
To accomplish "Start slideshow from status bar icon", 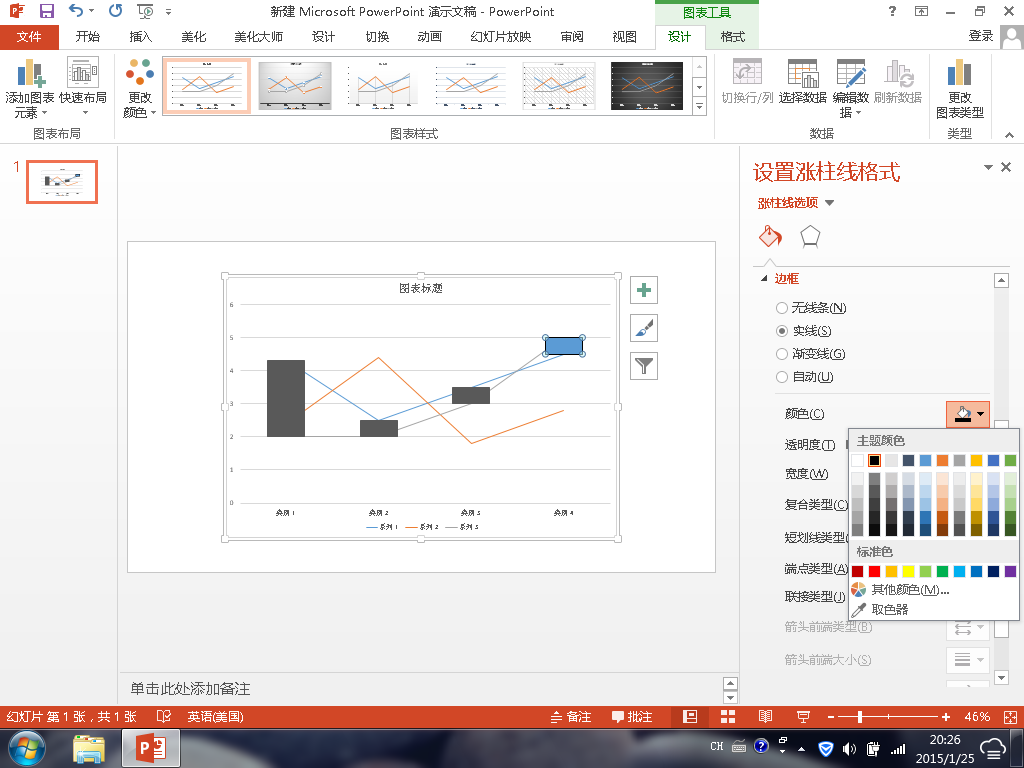I will click(803, 716).
